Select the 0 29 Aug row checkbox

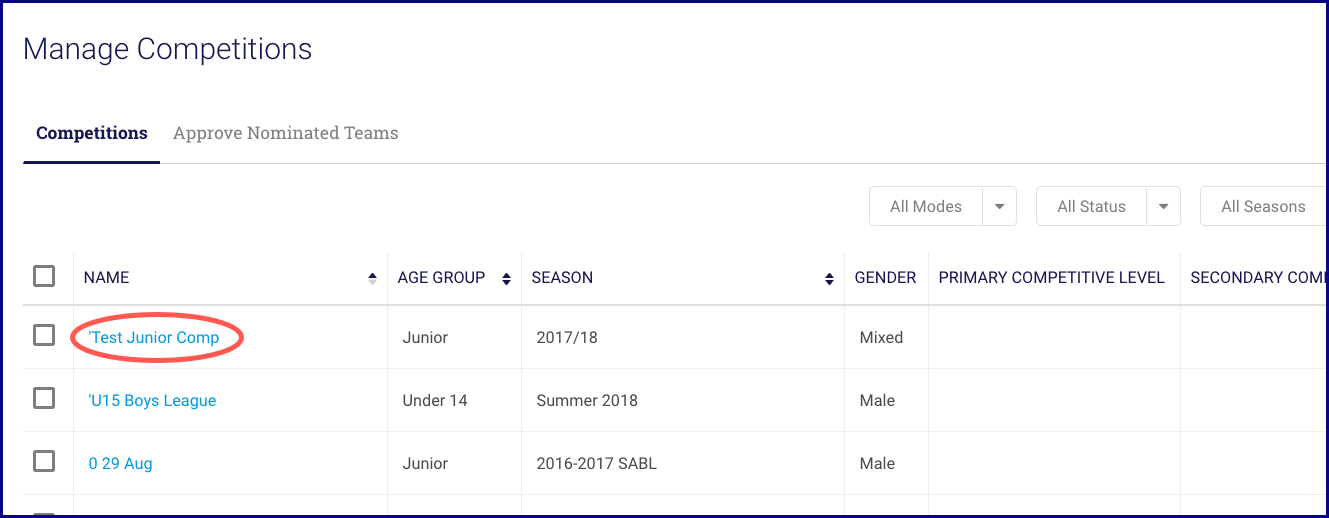tap(44, 462)
